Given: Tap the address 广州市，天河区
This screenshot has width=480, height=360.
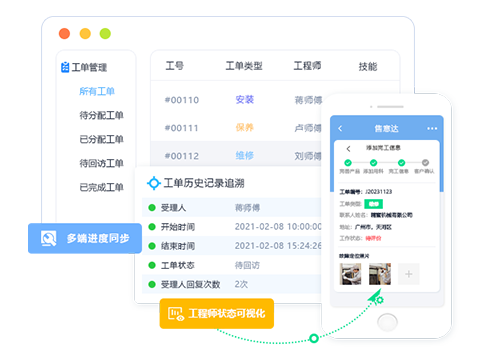Looking at the screenshot, I should [x=373, y=227].
